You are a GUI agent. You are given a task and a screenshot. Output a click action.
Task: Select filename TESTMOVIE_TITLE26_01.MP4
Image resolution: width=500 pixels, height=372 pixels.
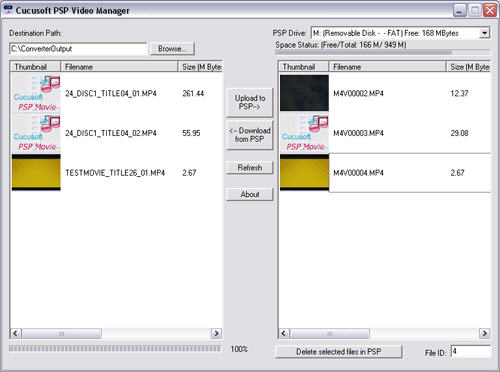(115, 173)
